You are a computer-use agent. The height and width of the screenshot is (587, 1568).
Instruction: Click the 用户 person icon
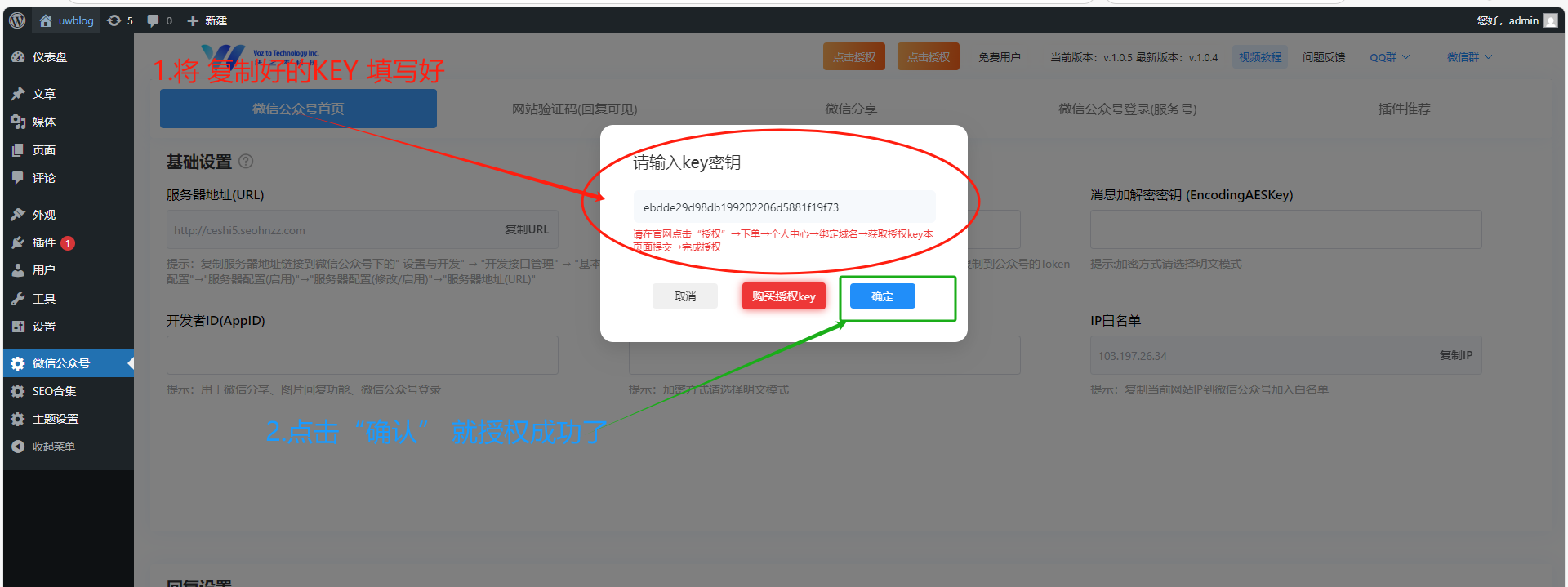[x=18, y=270]
